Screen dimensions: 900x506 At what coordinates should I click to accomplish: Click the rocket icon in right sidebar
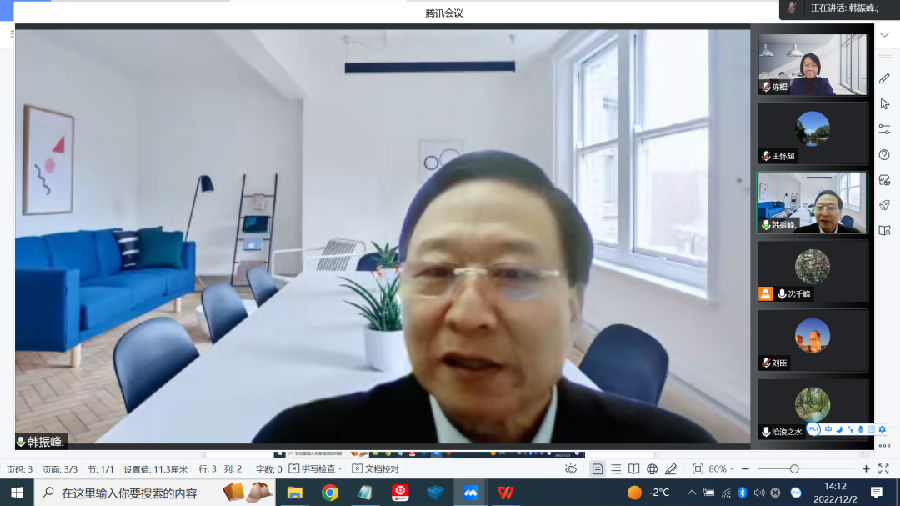pos(884,205)
